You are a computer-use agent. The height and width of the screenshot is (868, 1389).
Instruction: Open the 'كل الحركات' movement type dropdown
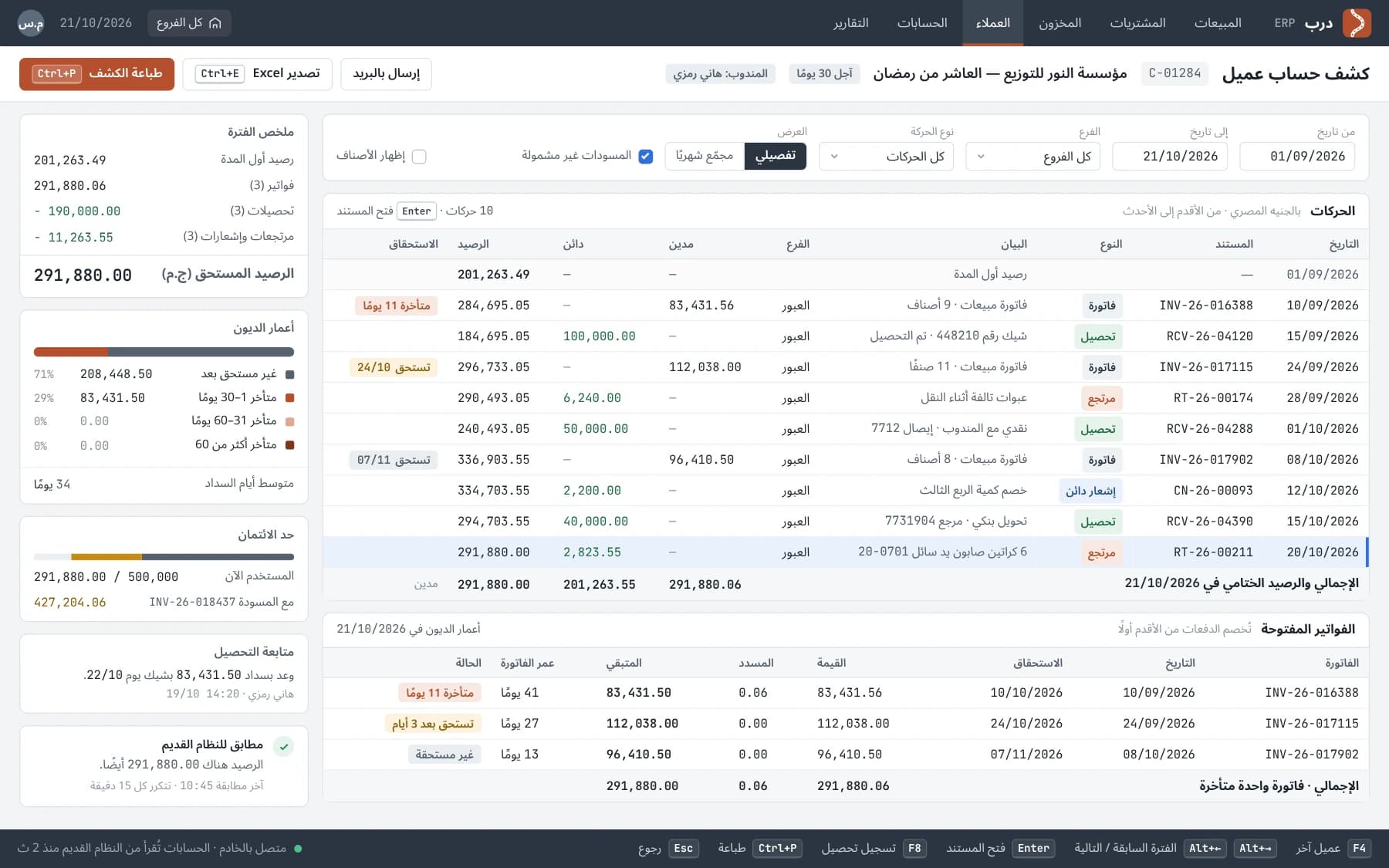click(887, 157)
